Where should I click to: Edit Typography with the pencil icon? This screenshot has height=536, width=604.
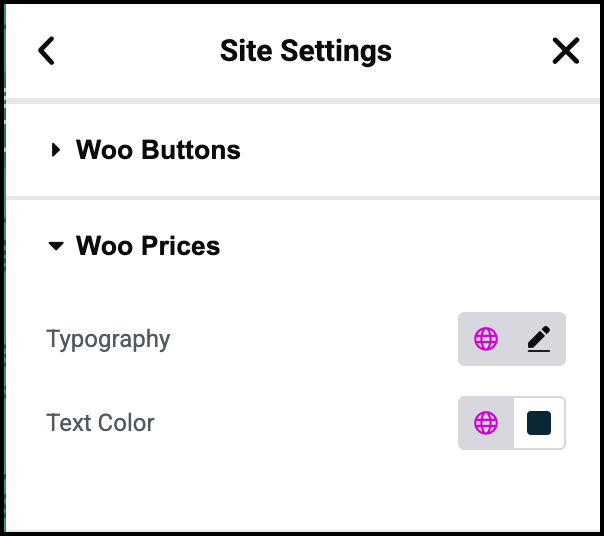coord(539,339)
